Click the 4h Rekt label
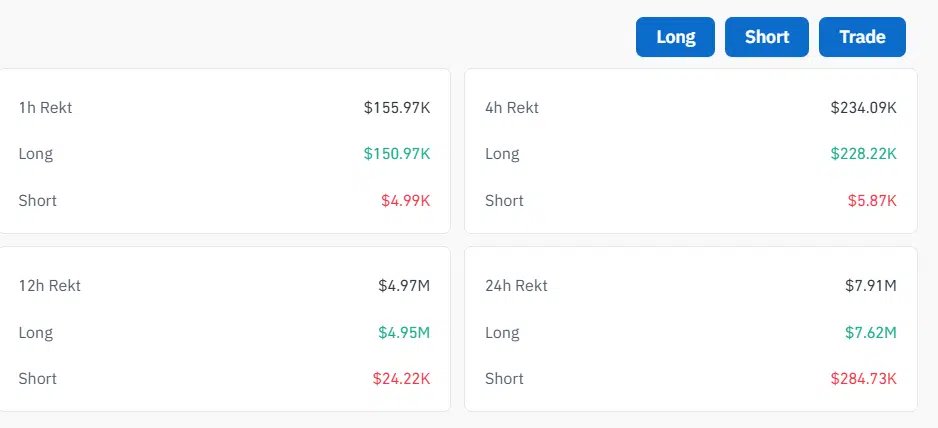This screenshot has width=938, height=428. (x=512, y=108)
